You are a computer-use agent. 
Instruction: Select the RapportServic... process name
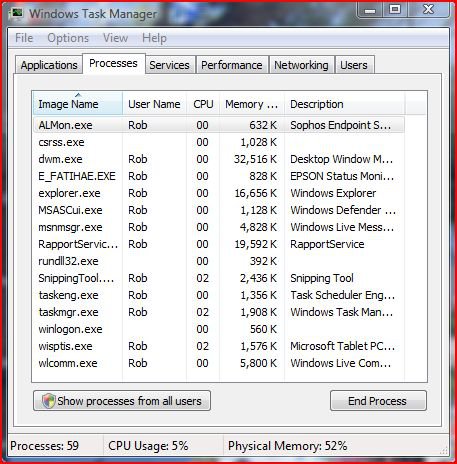coord(78,244)
